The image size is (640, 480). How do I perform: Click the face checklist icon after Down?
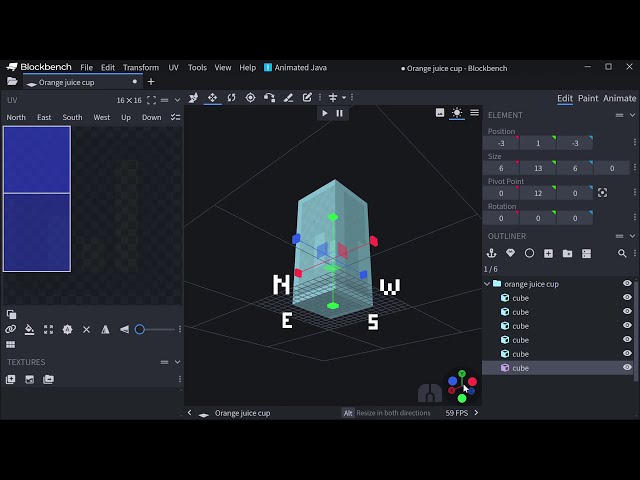tap(176, 117)
